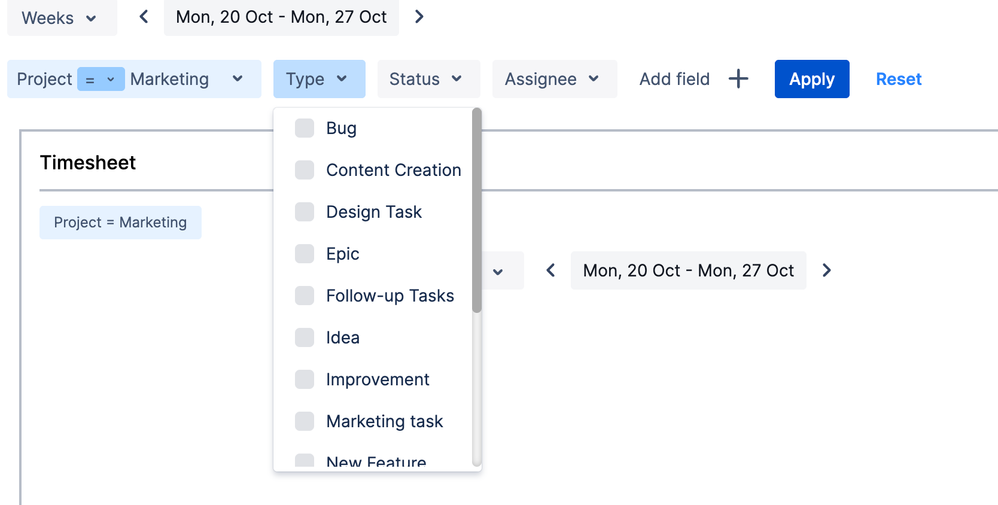Screen dimensions: 998x505
Task: Click the Type list scrollbar
Action: pyautogui.click(x=477, y=210)
